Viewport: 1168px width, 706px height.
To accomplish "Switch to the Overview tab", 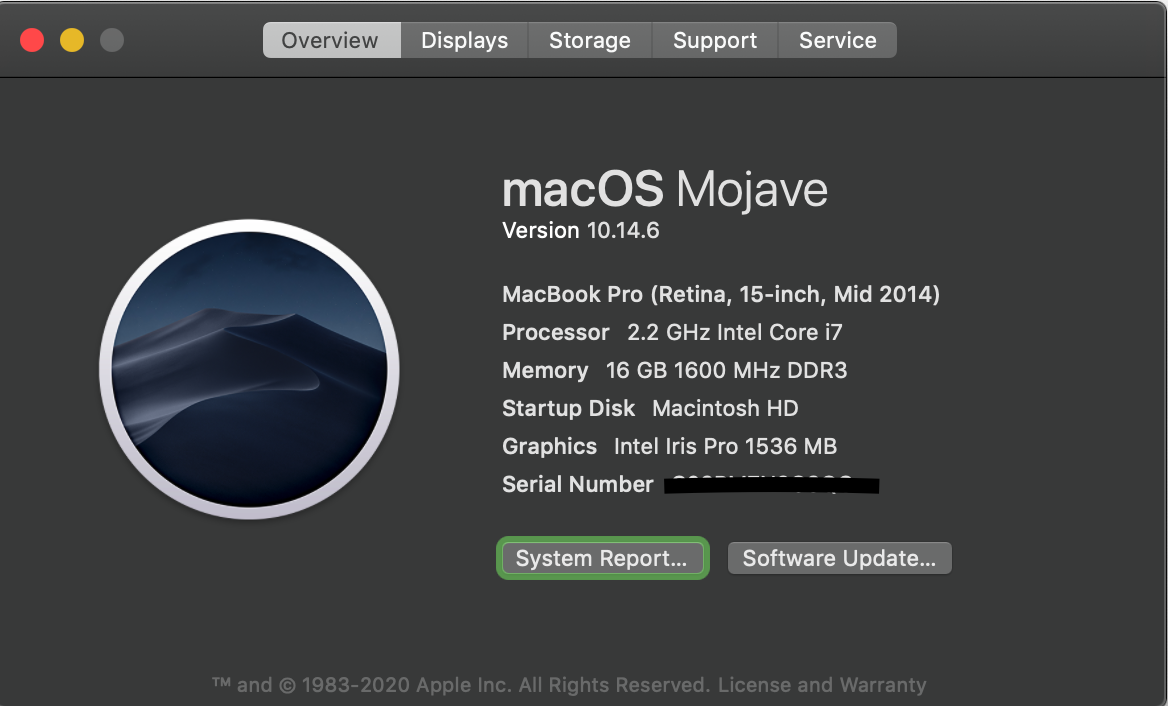I will coord(331,40).
